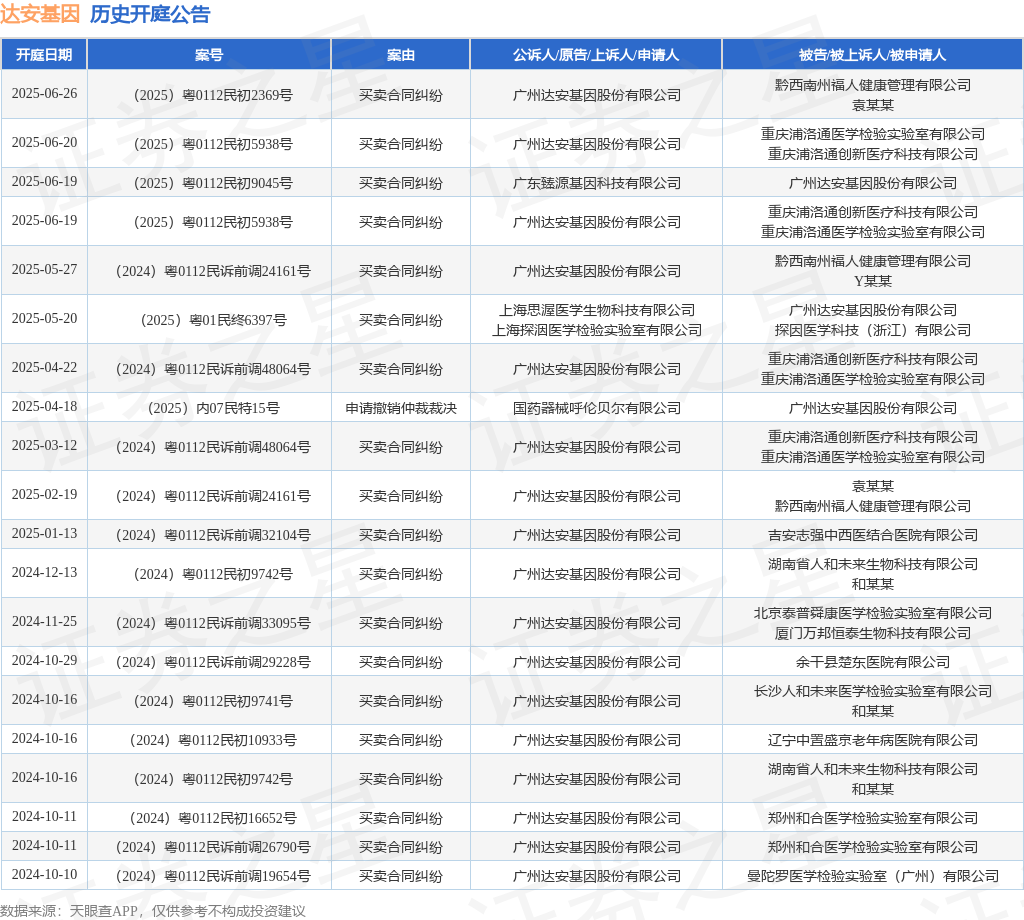Click the date 2025-04-18
Viewport: 1024px width, 920px height.
pos(44,407)
